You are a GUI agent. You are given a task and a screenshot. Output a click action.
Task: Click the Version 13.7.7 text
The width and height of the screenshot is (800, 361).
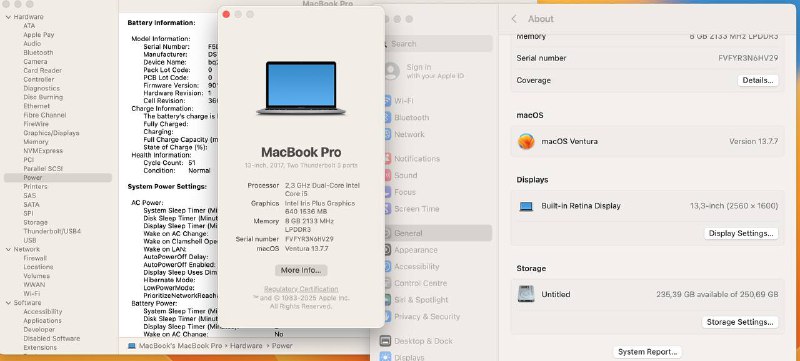754,141
